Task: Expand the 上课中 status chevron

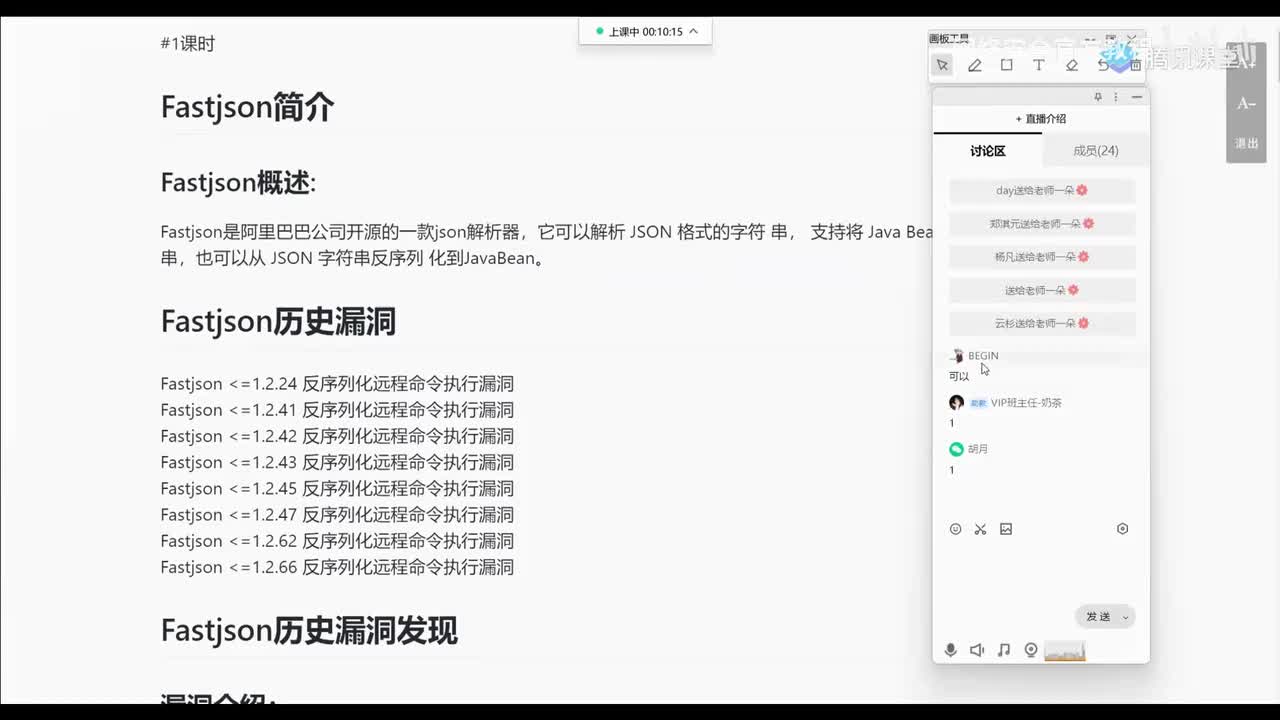Action: pos(693,31)
